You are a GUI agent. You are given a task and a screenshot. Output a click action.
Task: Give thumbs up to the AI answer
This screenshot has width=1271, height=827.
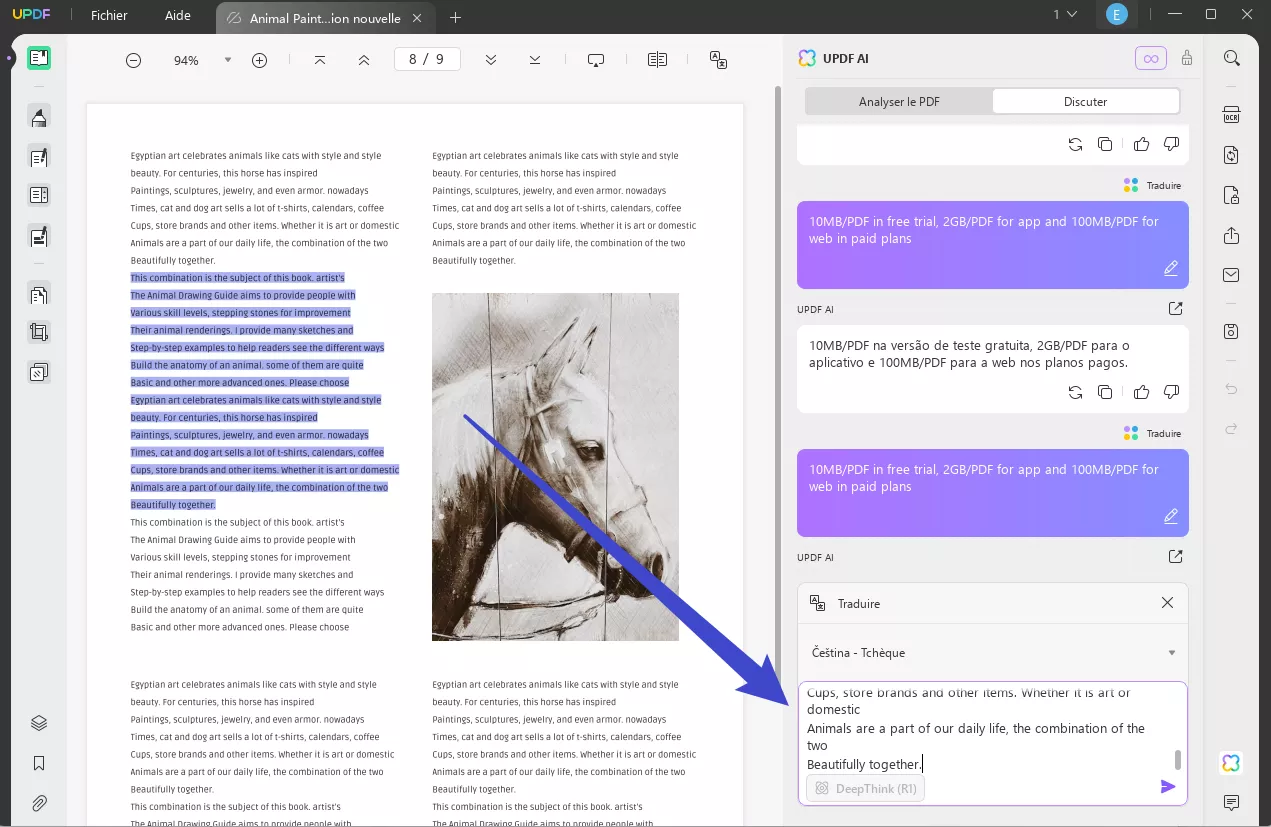point(1141,391)
